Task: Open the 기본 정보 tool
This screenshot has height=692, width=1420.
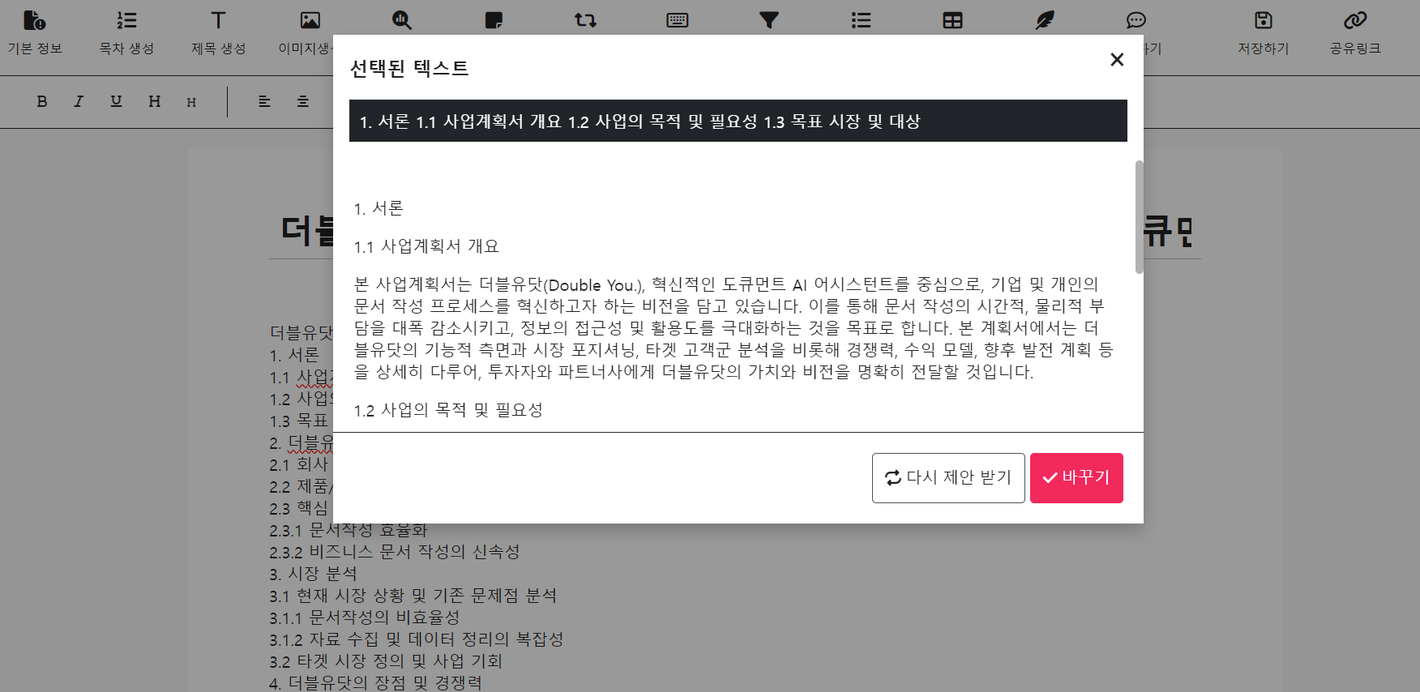Action: coord(35,33)
